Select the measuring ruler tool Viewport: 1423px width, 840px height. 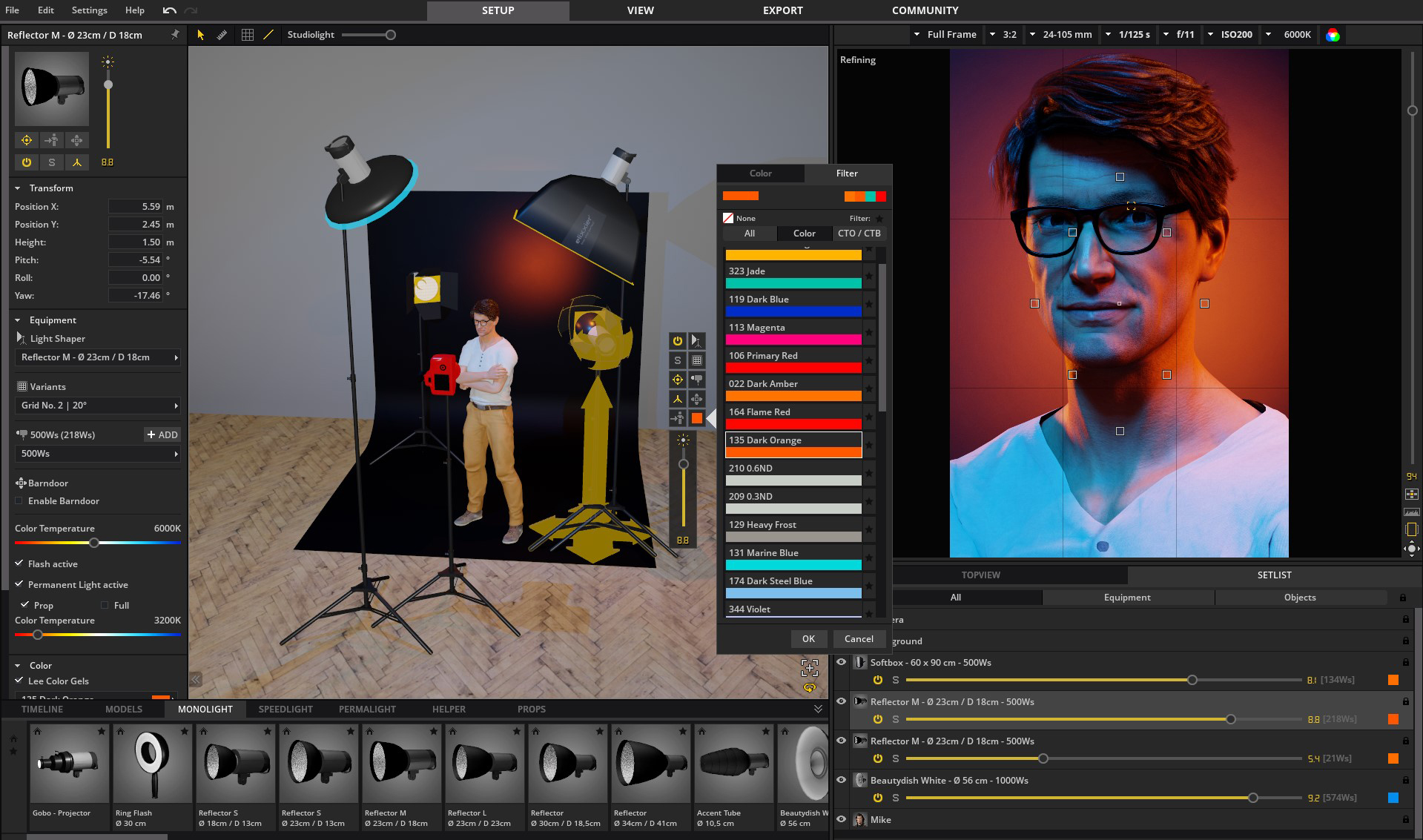(x=222, y=35)
